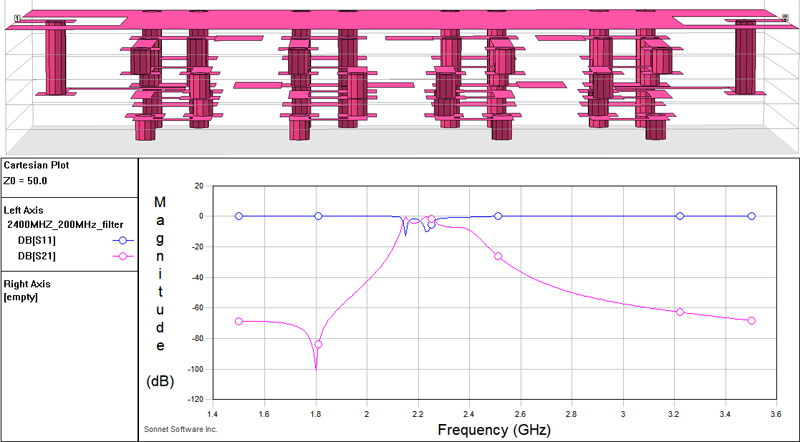Click the Sonnet Software Inc. text
Screen dimensions: 800x442
(x=181, y=429)
